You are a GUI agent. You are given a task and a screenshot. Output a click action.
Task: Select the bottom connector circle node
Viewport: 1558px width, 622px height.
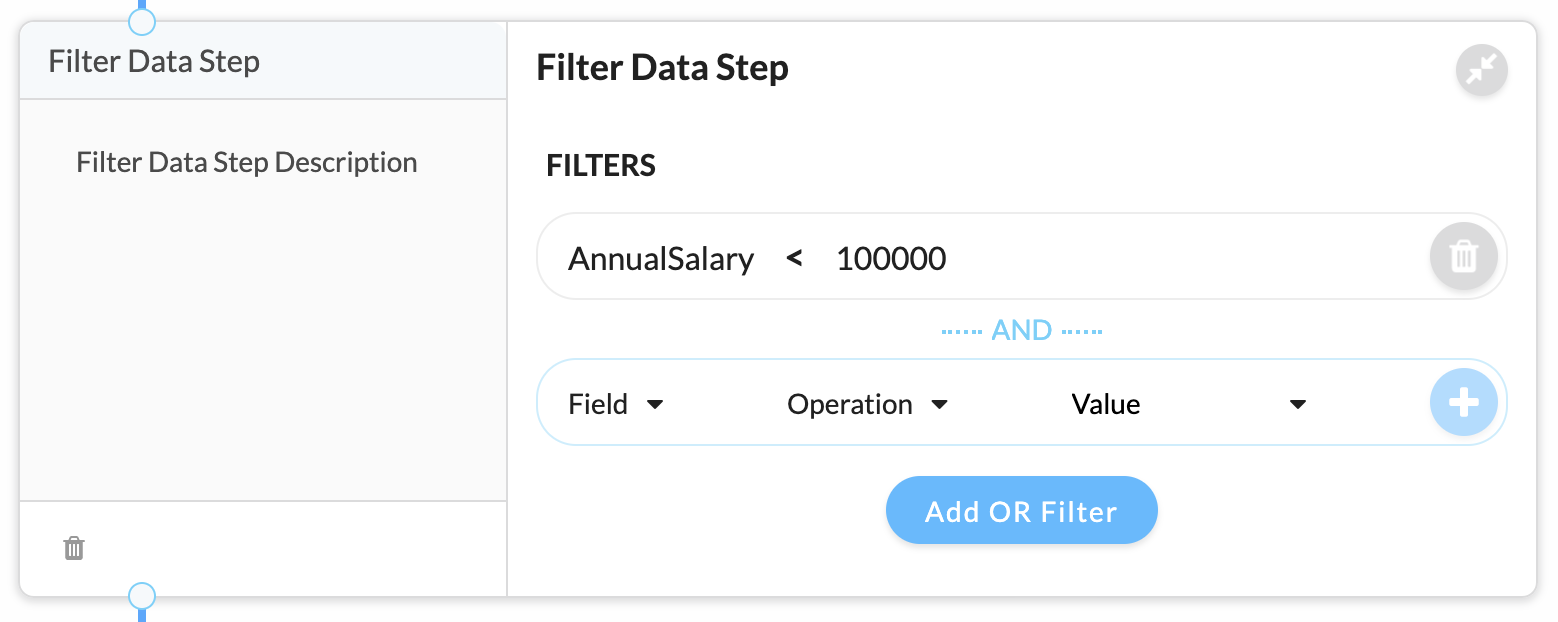point(142,597)
